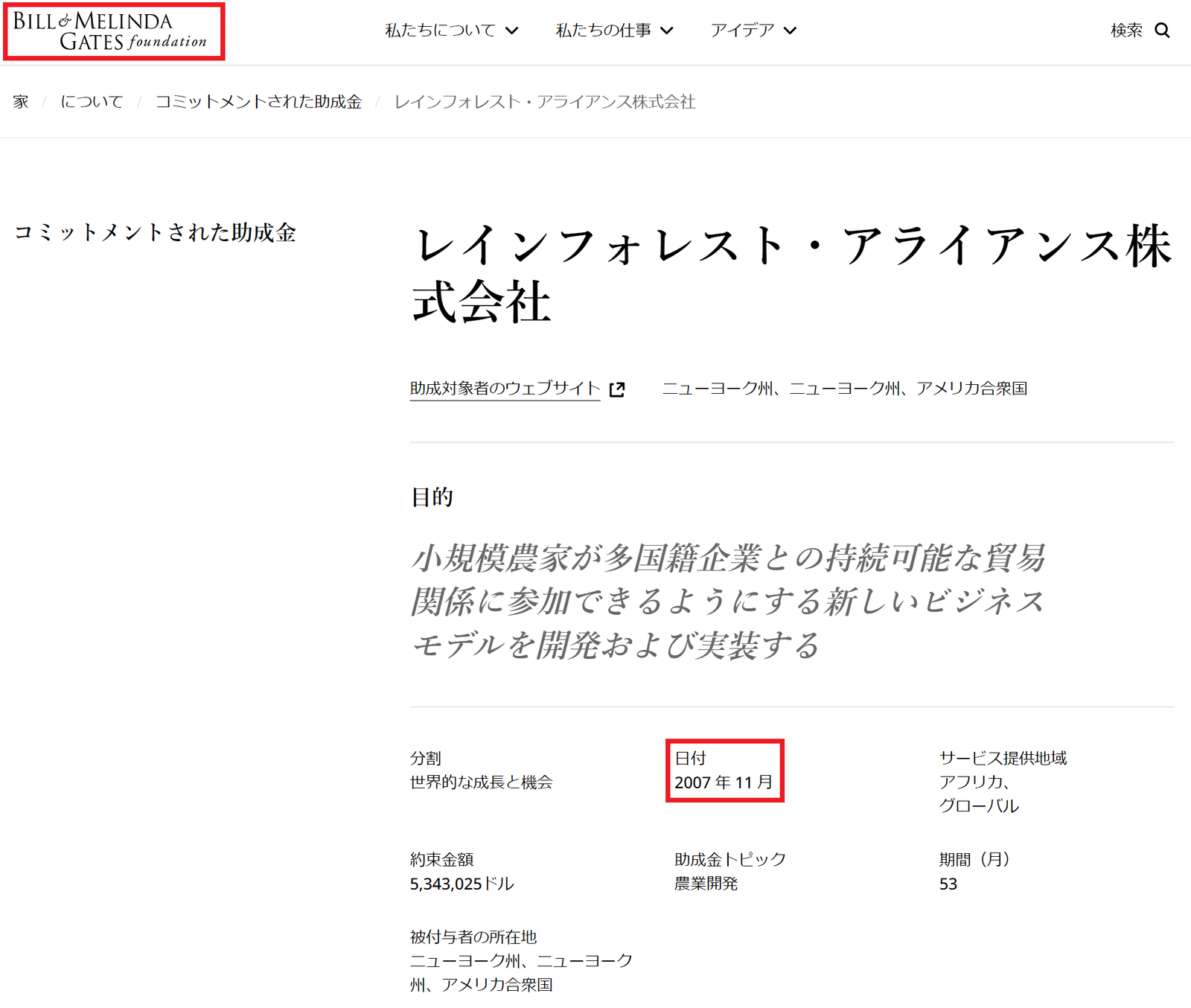Click the 5,343,025ドル amount

click(462, 884)
